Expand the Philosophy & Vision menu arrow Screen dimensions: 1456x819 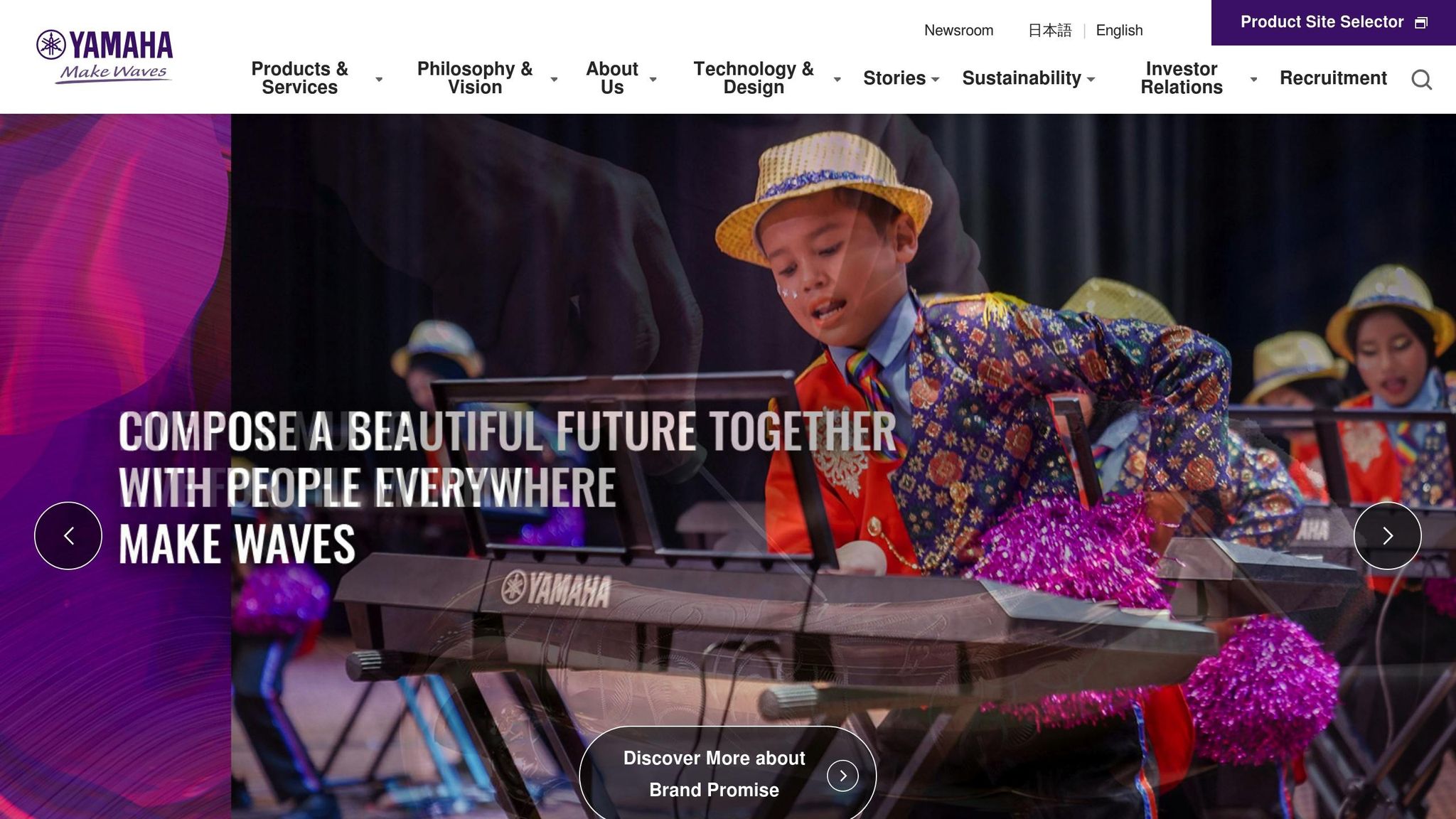point(554,79)
